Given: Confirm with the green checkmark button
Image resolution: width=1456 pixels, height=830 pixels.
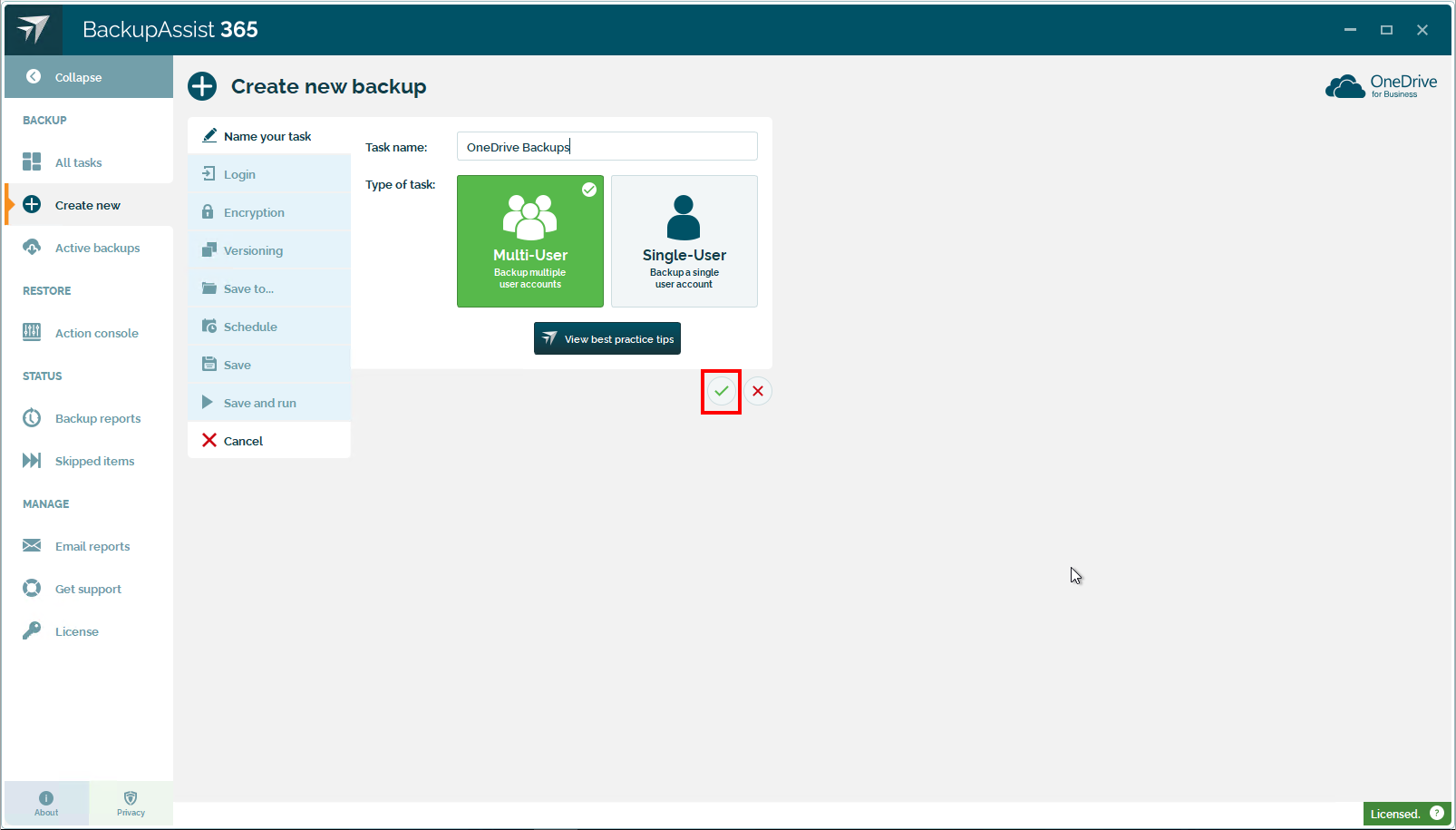Looking at the screenshot, I should (x=722, y=391).
